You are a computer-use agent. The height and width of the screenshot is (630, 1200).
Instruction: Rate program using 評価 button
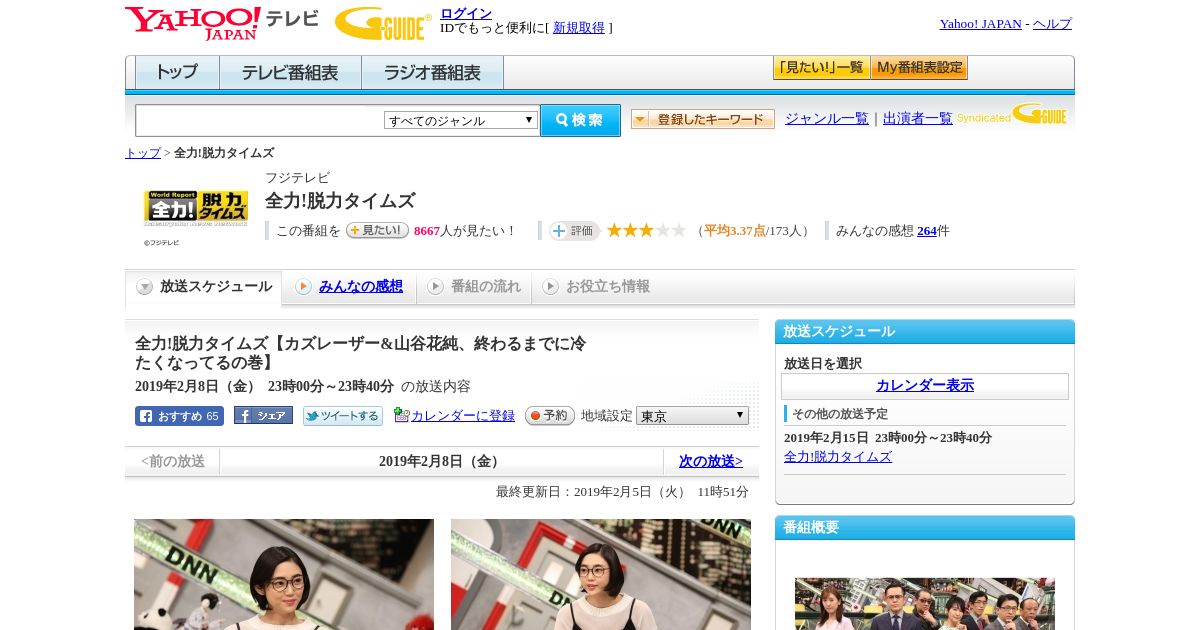click(x=574, y=231)
